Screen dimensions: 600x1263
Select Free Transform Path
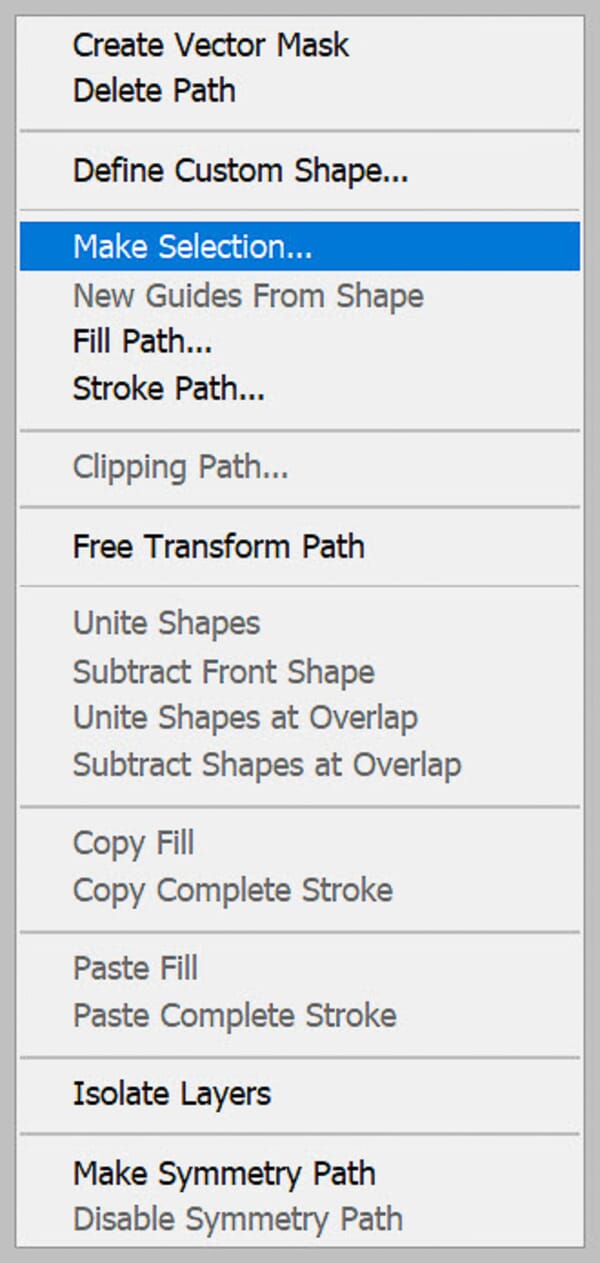click(x=216, y=547)
